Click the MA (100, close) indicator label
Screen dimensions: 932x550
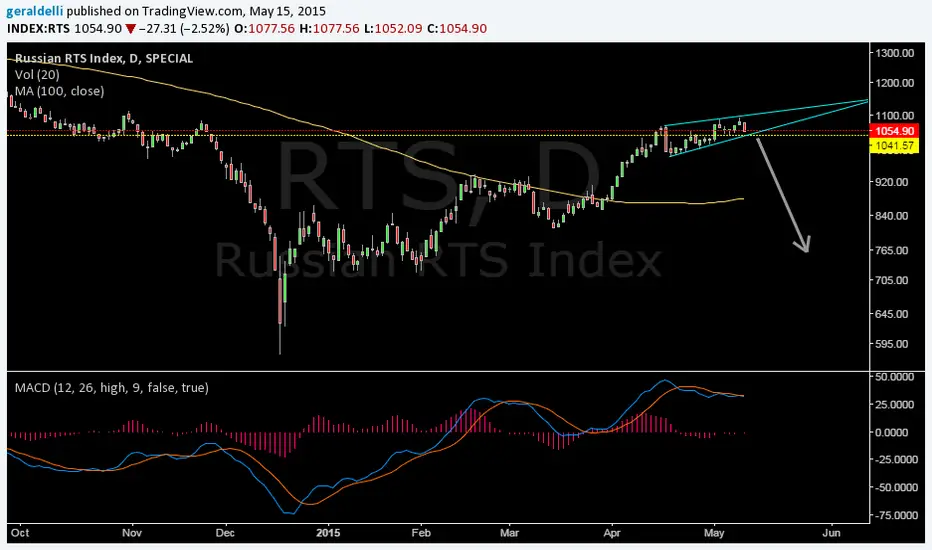[x=59, y=91]
